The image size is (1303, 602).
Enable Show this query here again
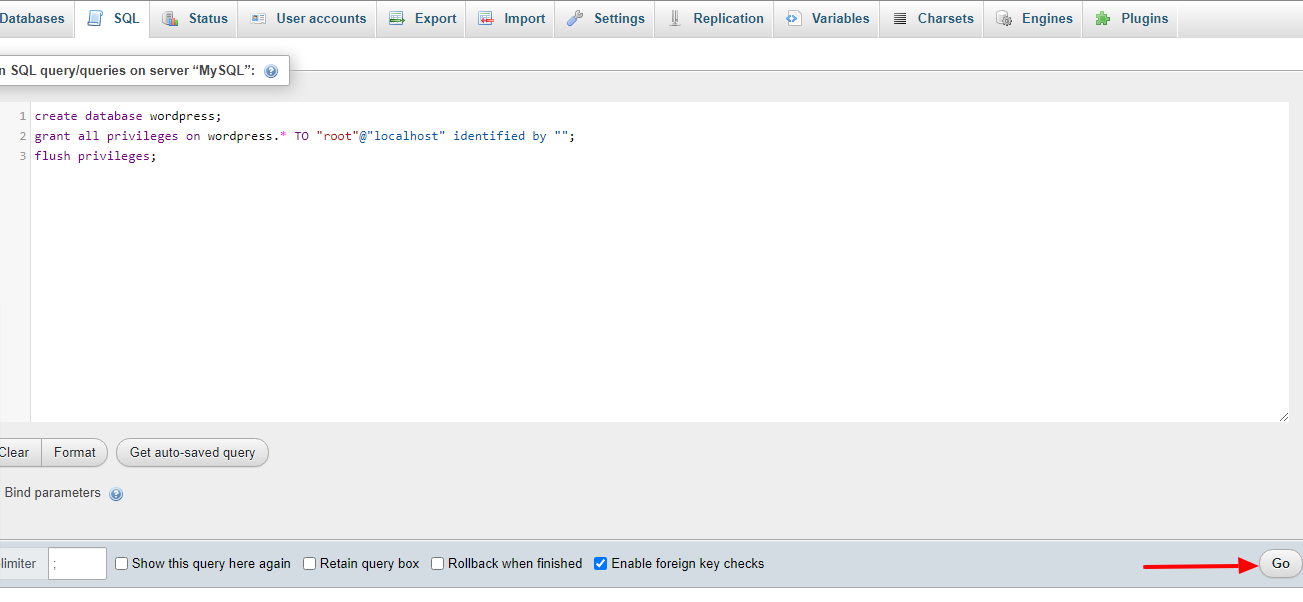(121, 563)
